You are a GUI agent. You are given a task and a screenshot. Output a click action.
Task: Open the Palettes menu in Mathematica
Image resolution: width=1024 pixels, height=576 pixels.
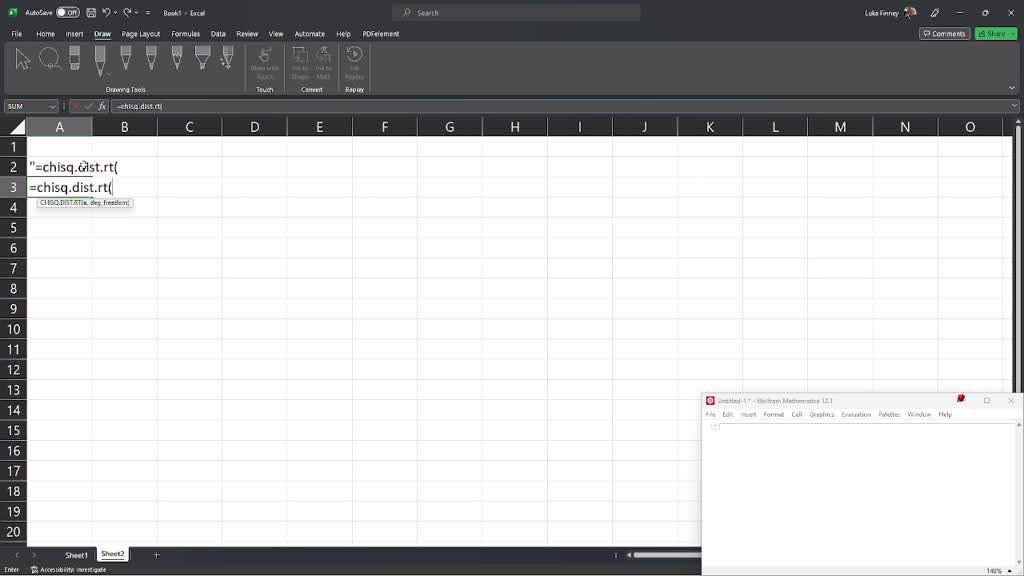[x=889, y=414]
